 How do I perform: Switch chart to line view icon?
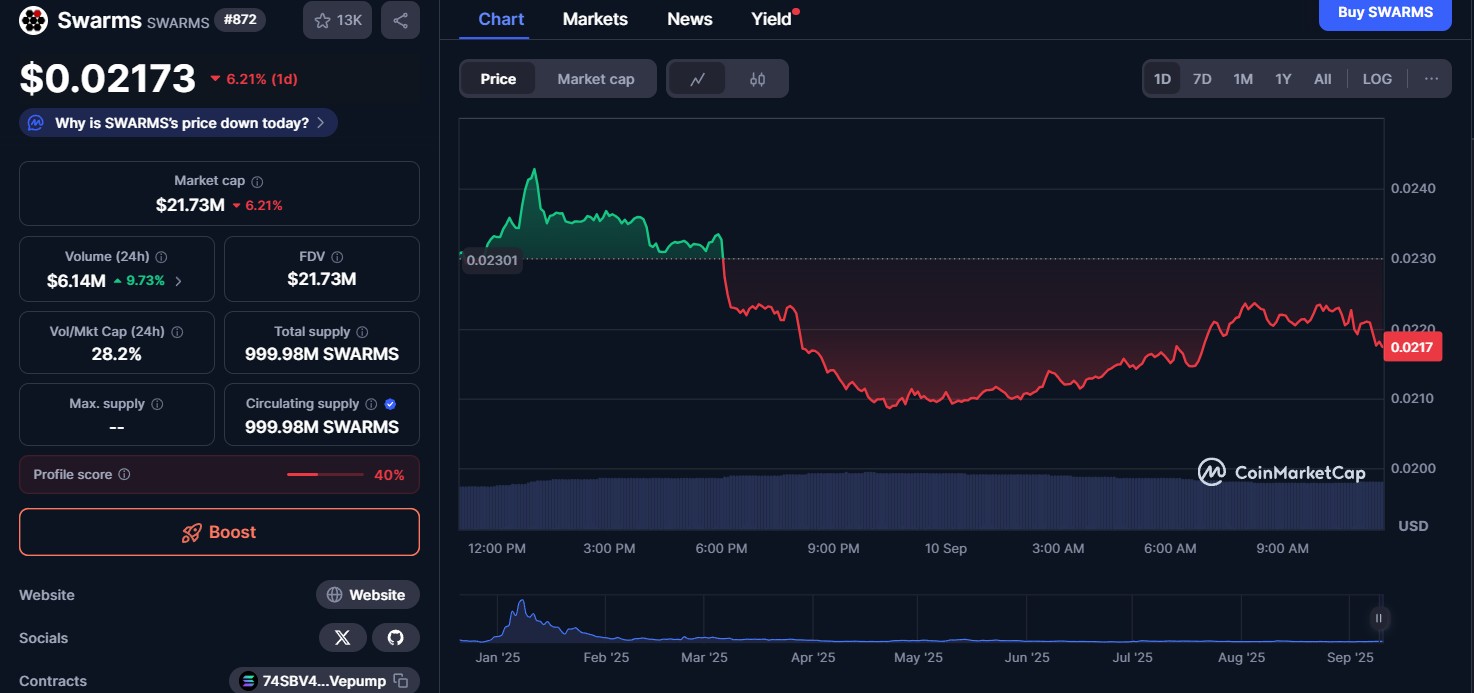(698, 79)
